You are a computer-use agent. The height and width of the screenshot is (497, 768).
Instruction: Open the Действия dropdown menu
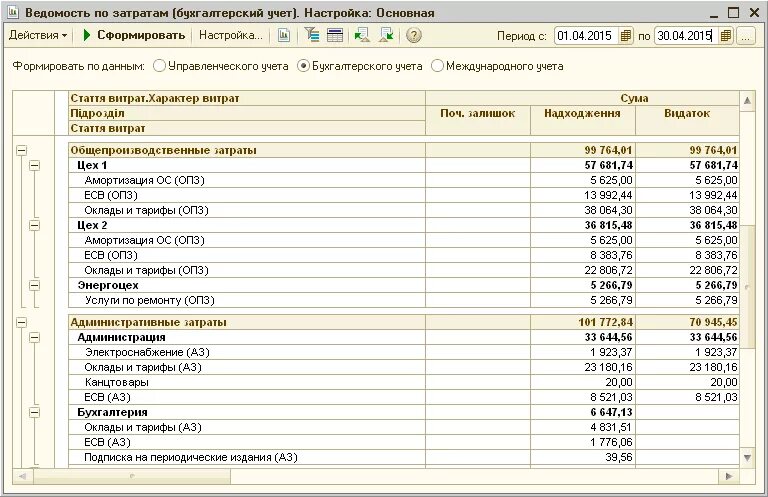(x=38, y=35)
